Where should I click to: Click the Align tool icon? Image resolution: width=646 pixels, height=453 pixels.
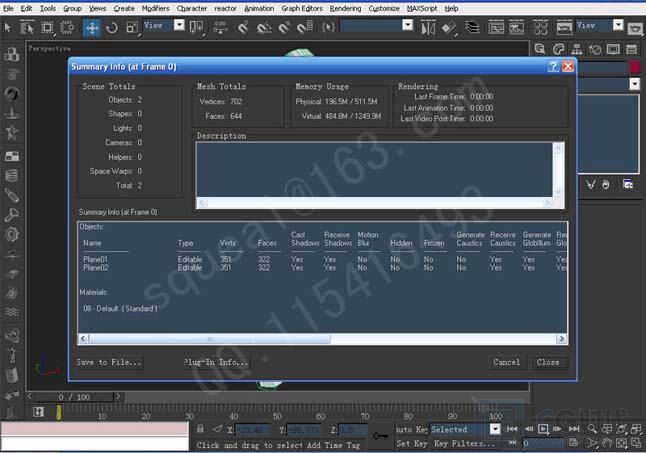[449, 28]
